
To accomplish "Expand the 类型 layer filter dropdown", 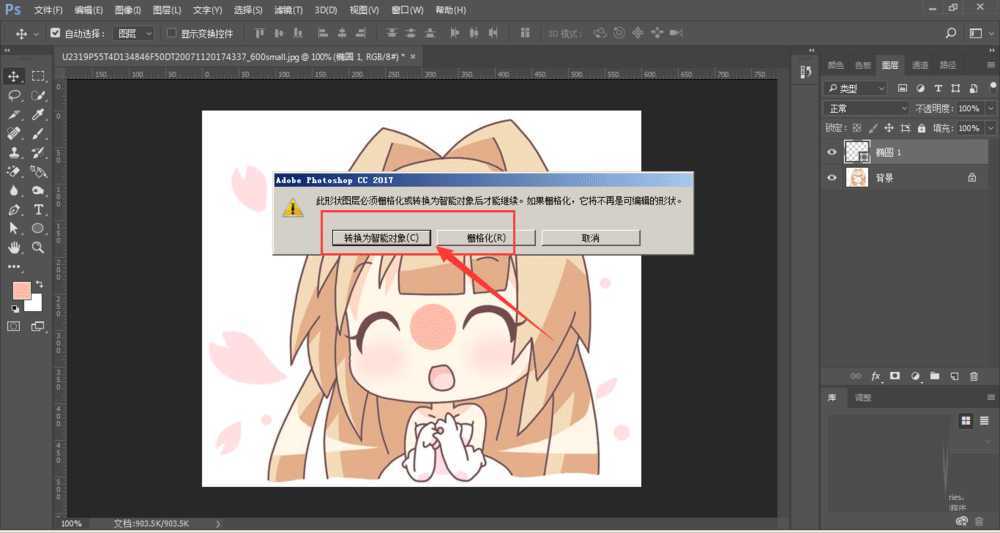I will click(x=856, y=88).
